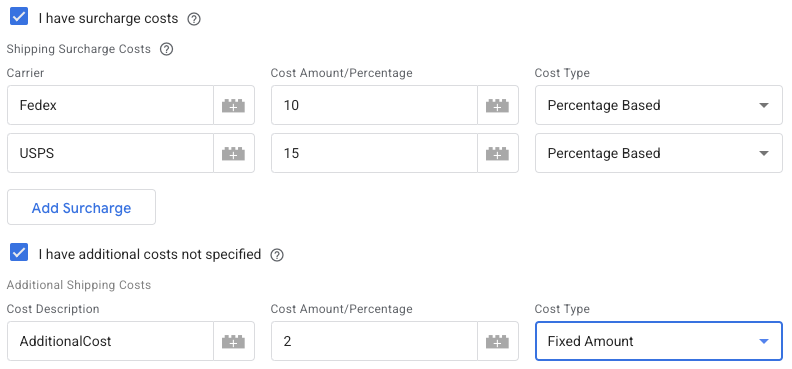This screenshot has width=792, height=369.
Task: Open variable picker for Fedex carrier field
Action: (x=234, y=105)
